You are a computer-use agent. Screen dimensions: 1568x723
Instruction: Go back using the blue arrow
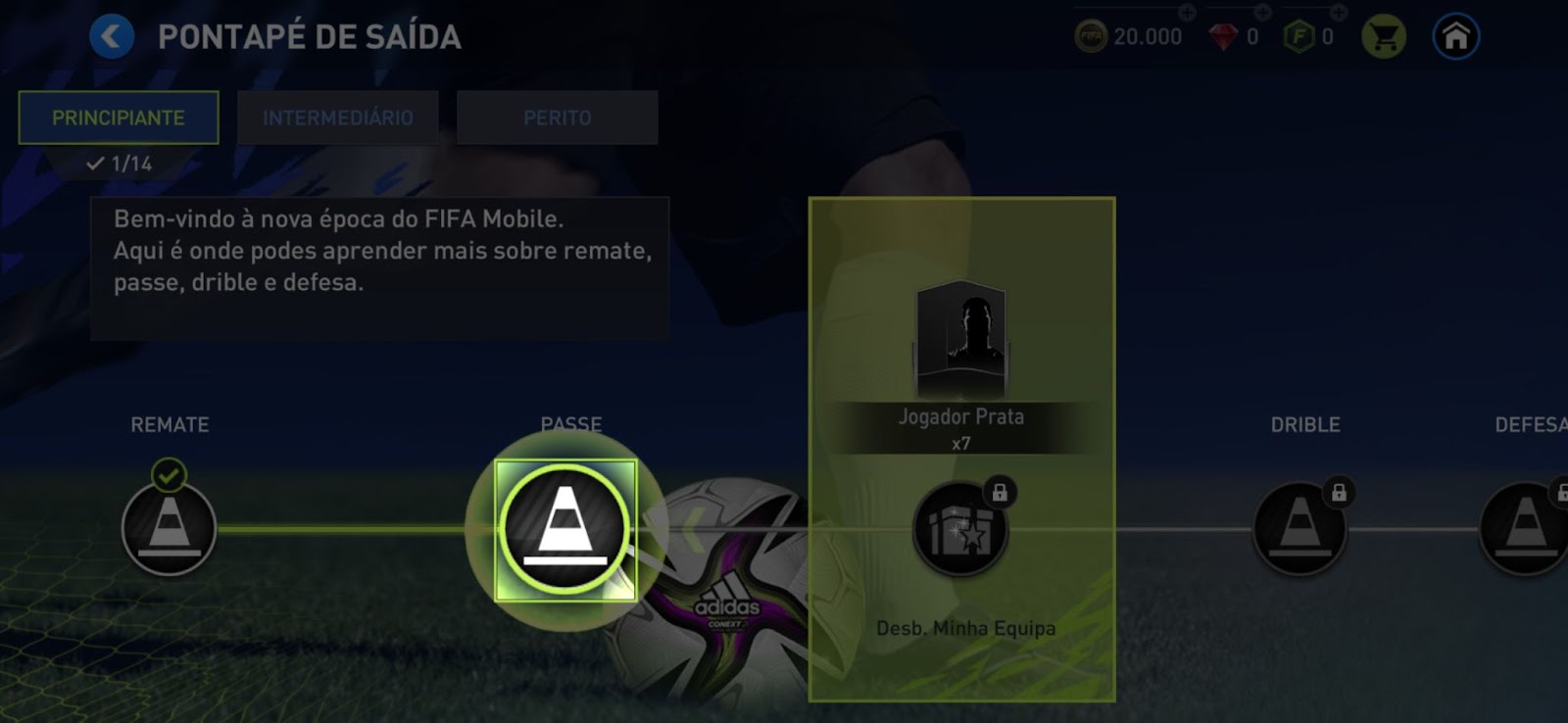coord(112,37)
